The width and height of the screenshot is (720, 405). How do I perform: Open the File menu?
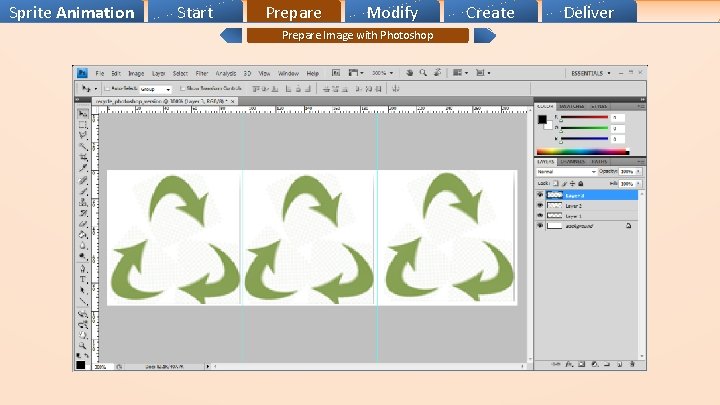(100, 73)
